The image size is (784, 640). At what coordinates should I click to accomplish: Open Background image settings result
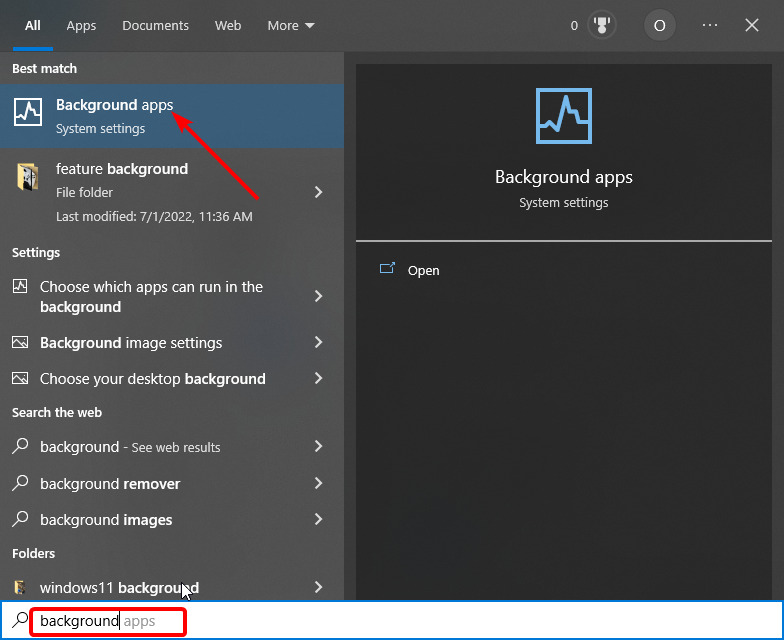coord(172,342)
